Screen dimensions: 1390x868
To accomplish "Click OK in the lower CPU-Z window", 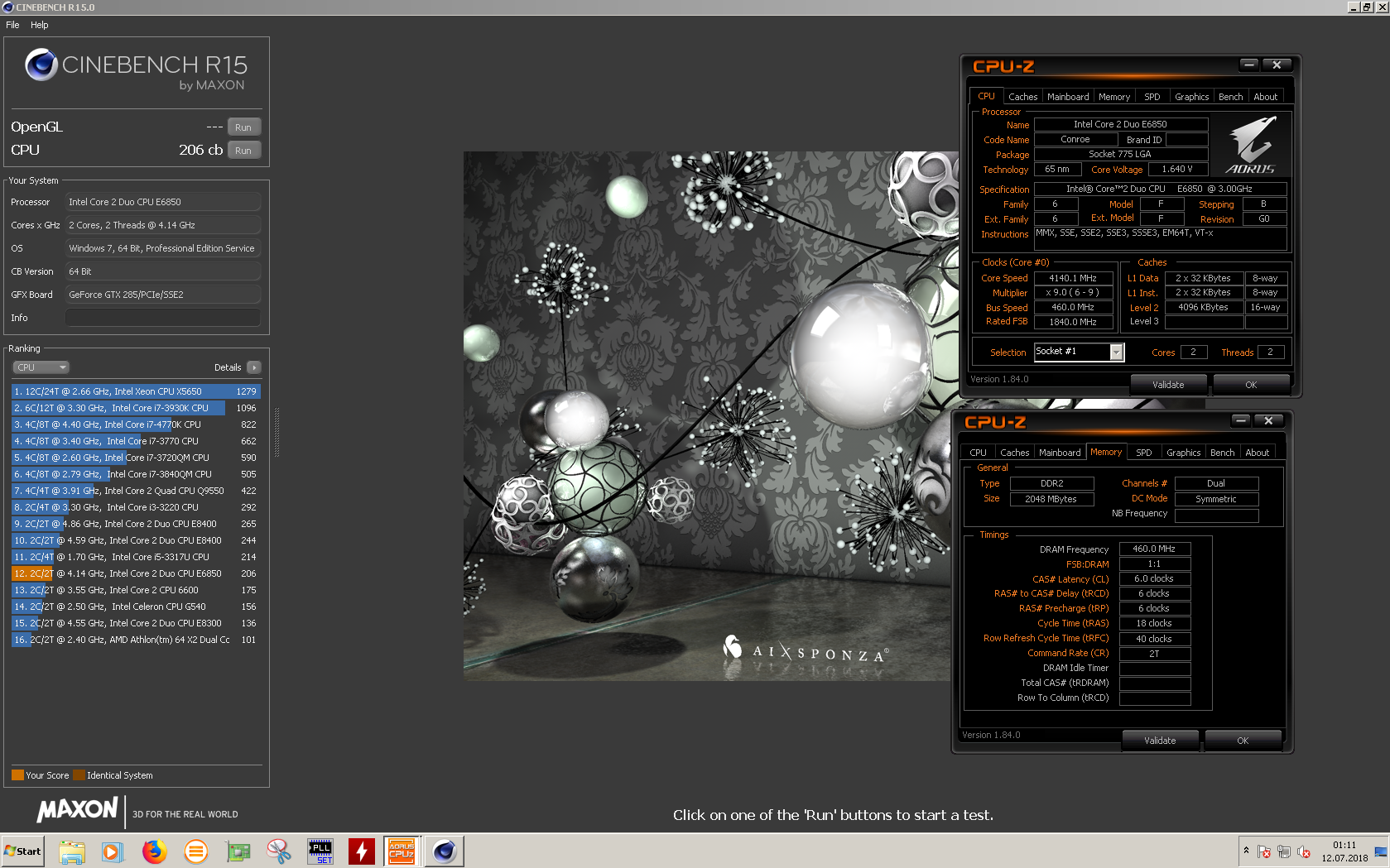I will (x=1243, y=741).
